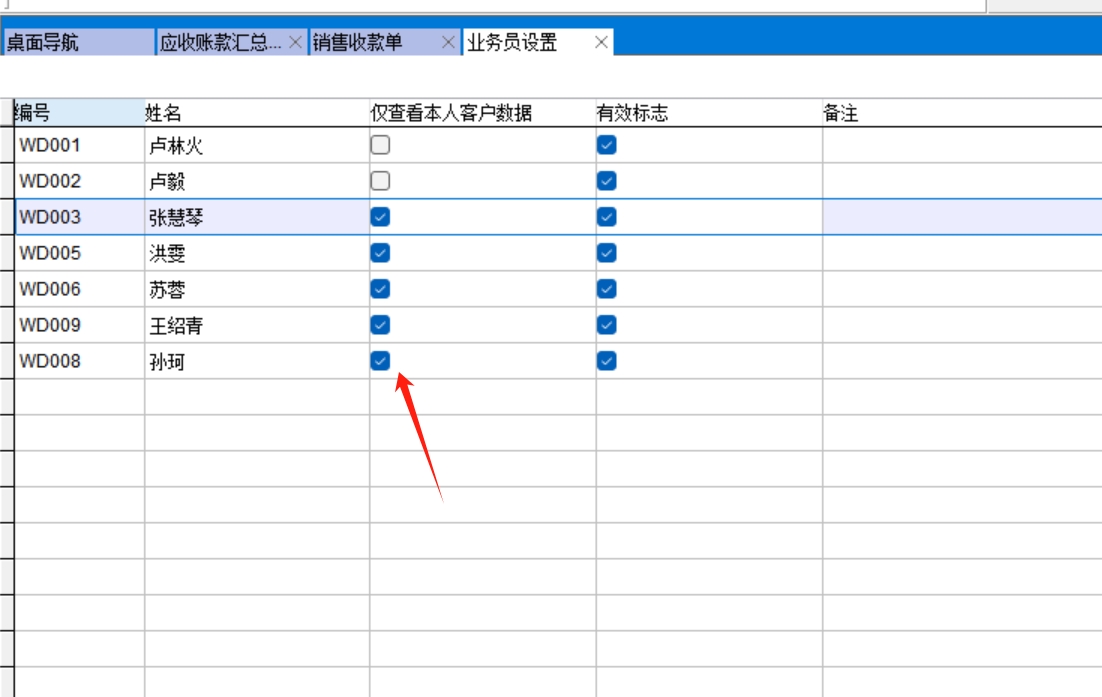Switch to the 销售收款单 tab
Image resolution: width=1102 pixels, height=697 pixels.
(372, 42)
